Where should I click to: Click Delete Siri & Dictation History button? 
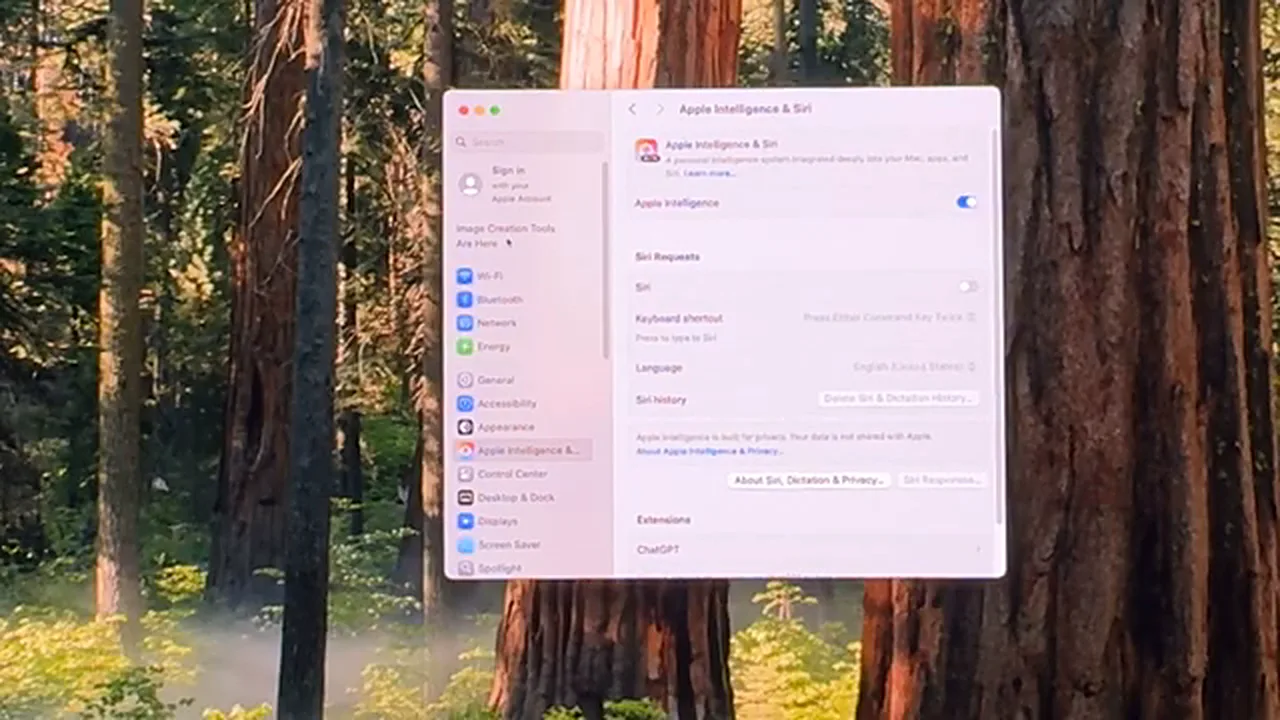point(898,398)
